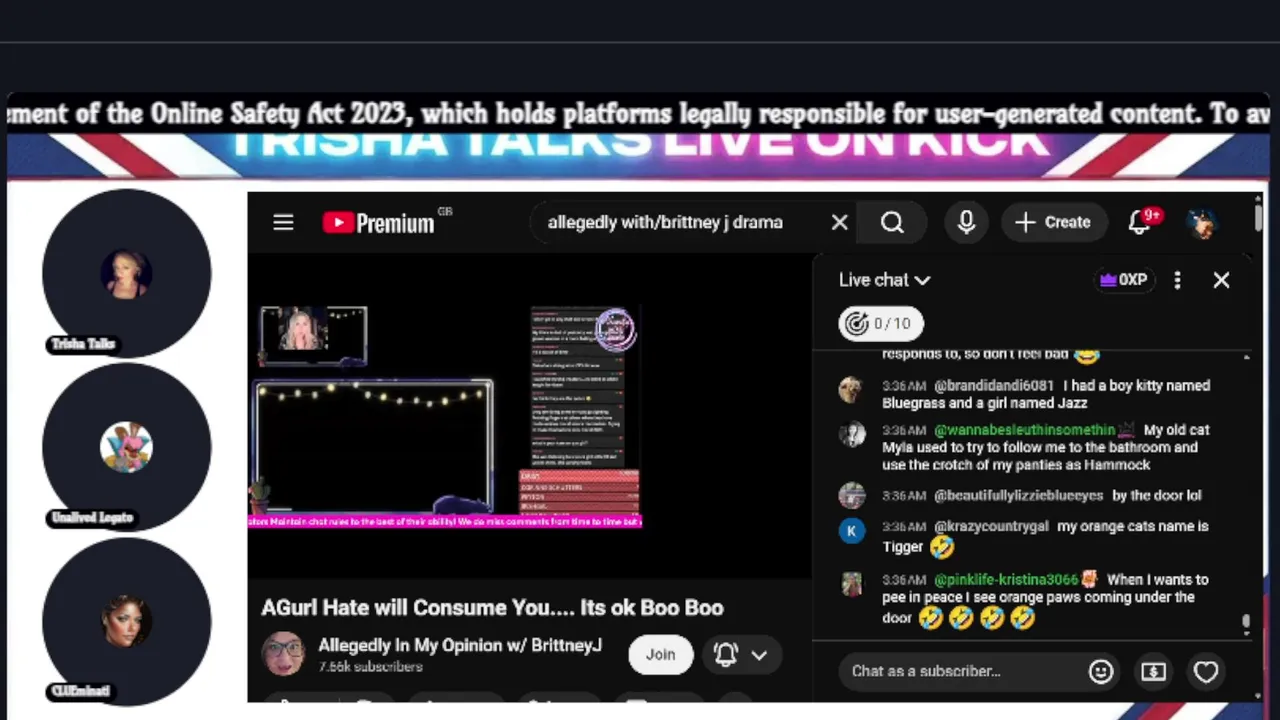The height and width of the screenshot is (720, 1280).
Task: Click avatar of @beautifullylizzieblueeyes in chat
Action: pyautogui.click(x=851, y=495)
